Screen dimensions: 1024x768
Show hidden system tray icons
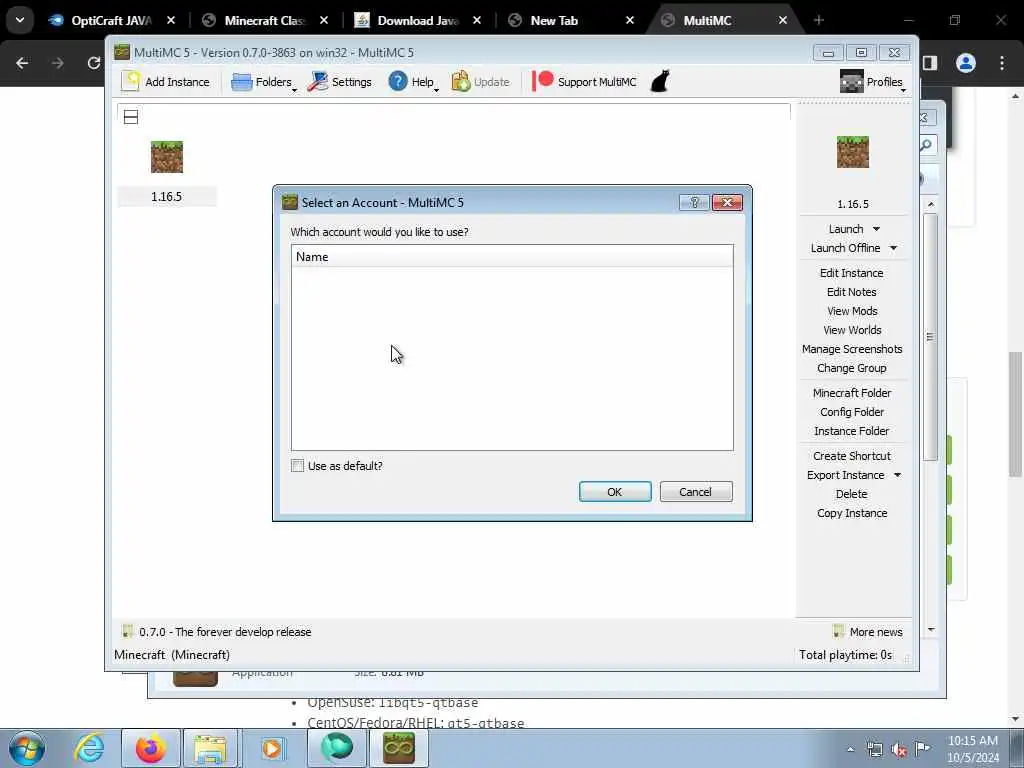tap(850, 750)
